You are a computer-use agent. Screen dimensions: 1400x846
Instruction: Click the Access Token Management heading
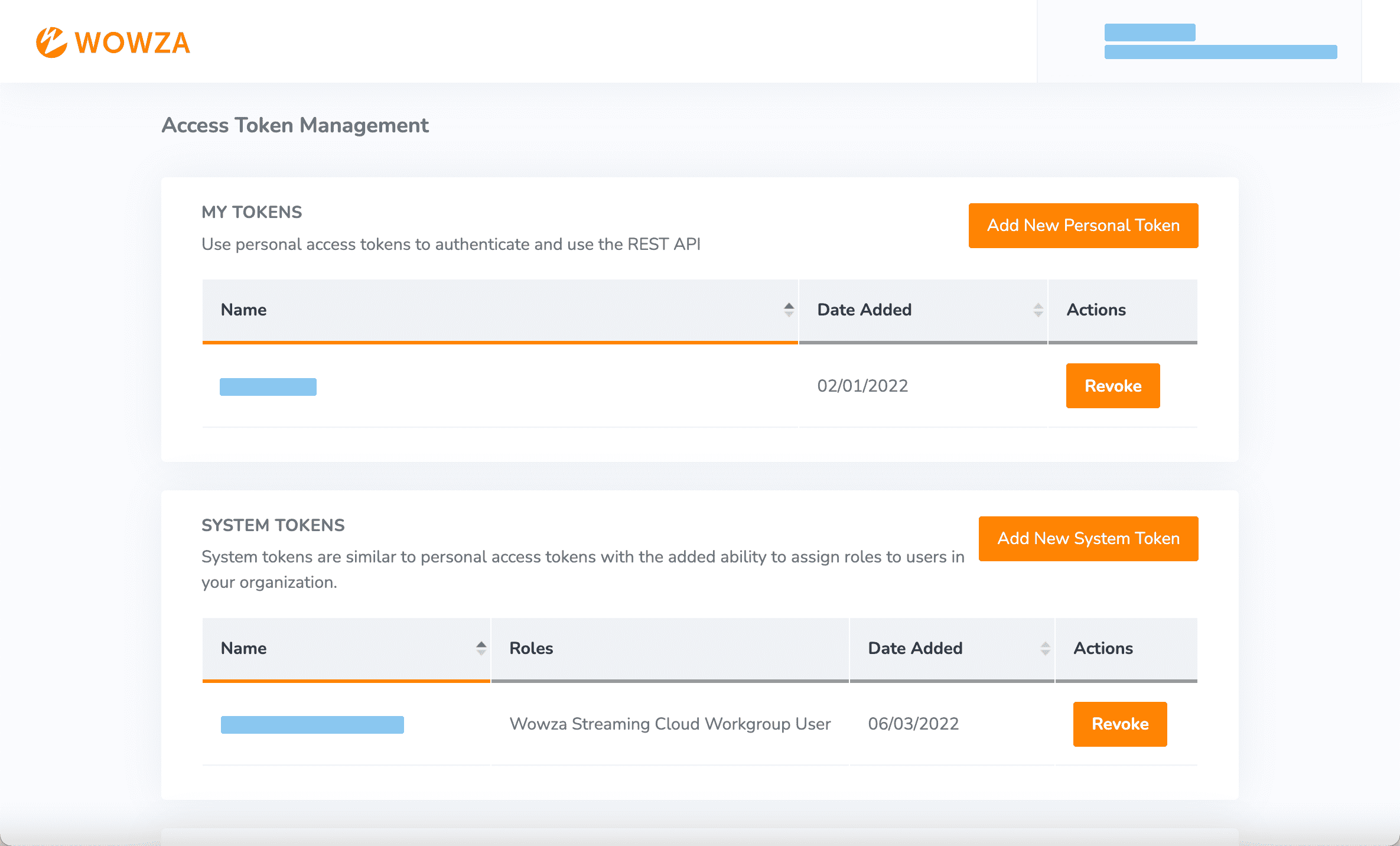point(295,125)
